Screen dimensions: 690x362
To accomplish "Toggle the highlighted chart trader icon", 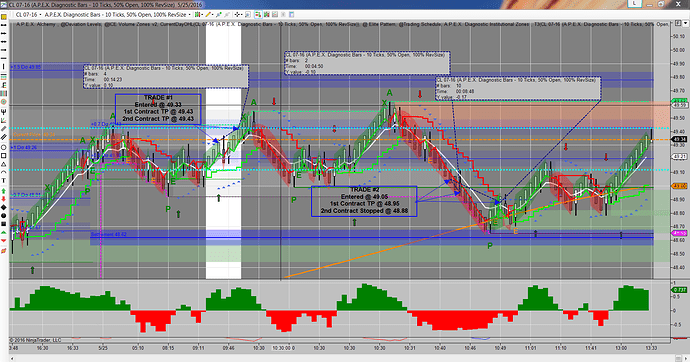I will pyautogui.click(x=258, y=15).
